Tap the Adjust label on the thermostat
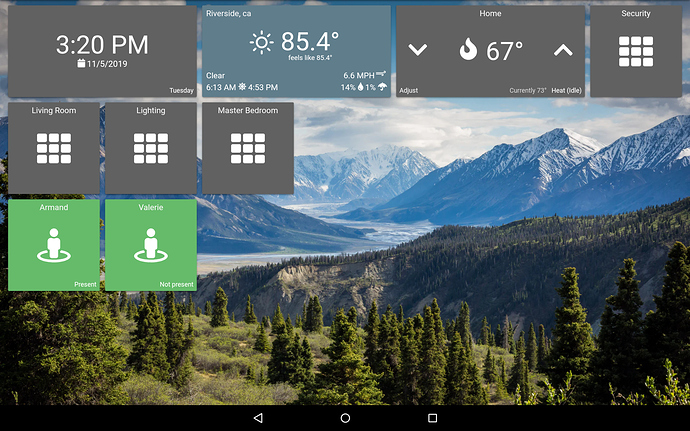 pos(409,90)
